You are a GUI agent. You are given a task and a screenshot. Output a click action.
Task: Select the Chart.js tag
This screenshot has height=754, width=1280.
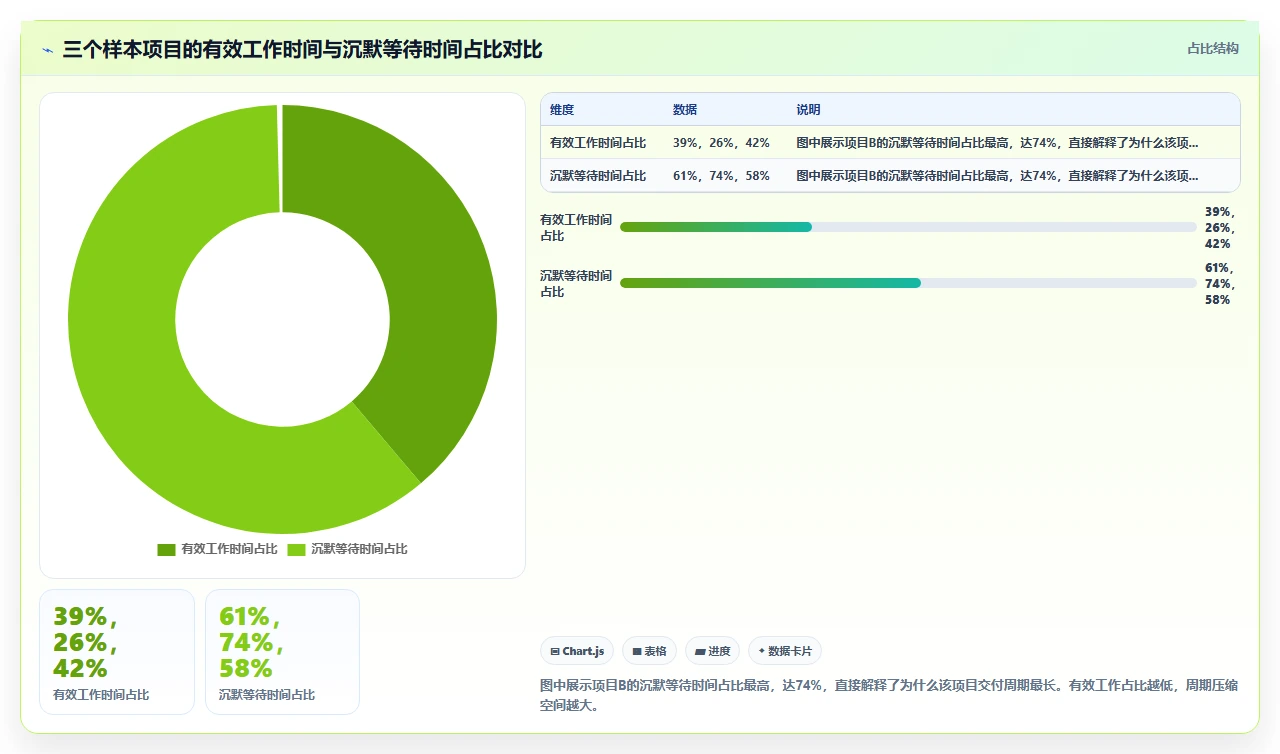pyautogui.click(x=577, y=651)
